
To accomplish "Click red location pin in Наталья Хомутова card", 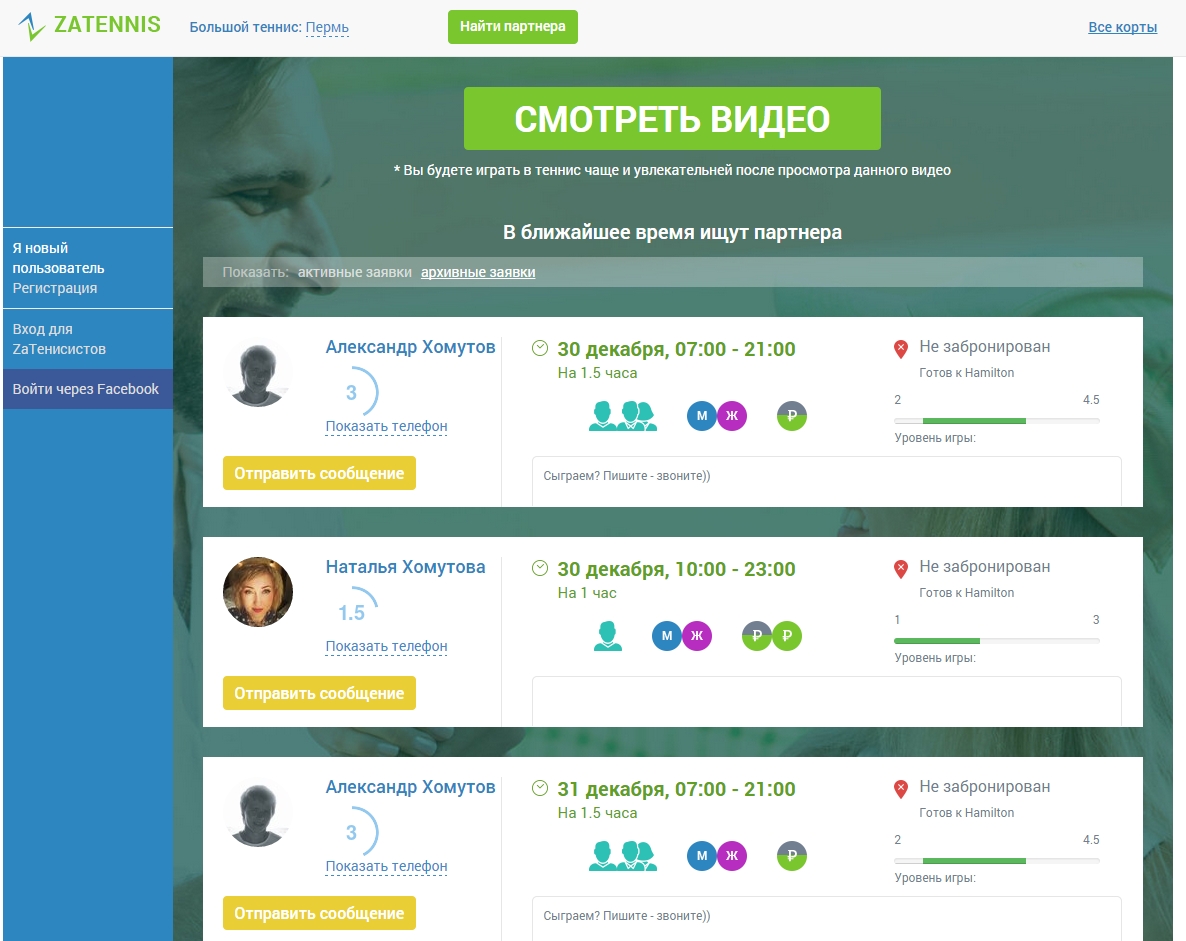I will point(901,569).
